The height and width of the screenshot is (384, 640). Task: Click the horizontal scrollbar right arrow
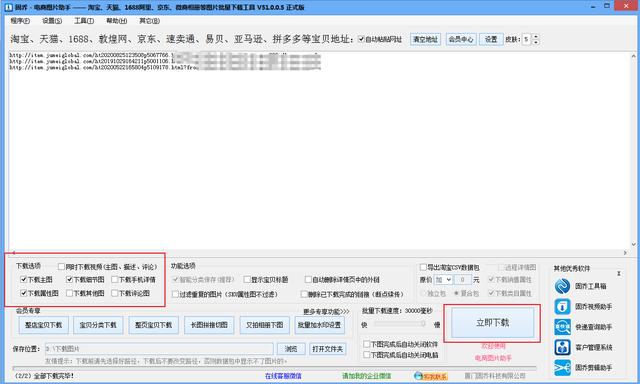[625, 253]
